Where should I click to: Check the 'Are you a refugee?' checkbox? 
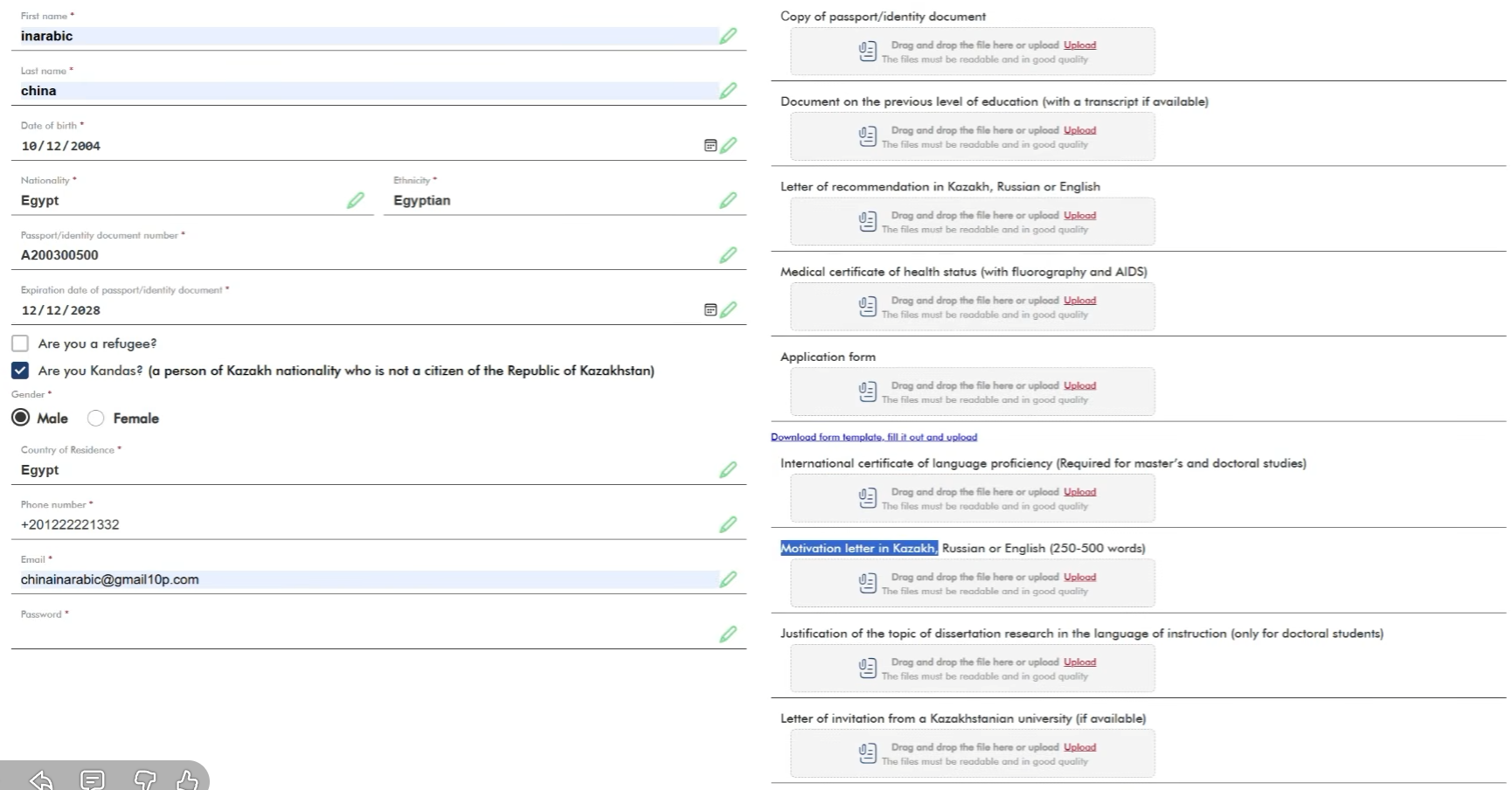click(x=20, y=343)
